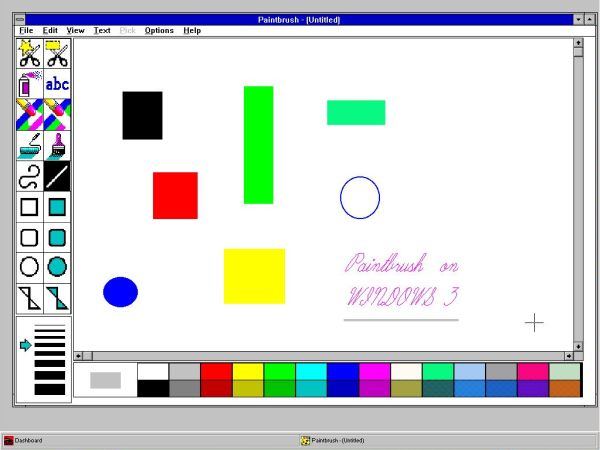600x450 pixels.
Task: Pick the bright yellow color swatch
Action: click(248, 372)
